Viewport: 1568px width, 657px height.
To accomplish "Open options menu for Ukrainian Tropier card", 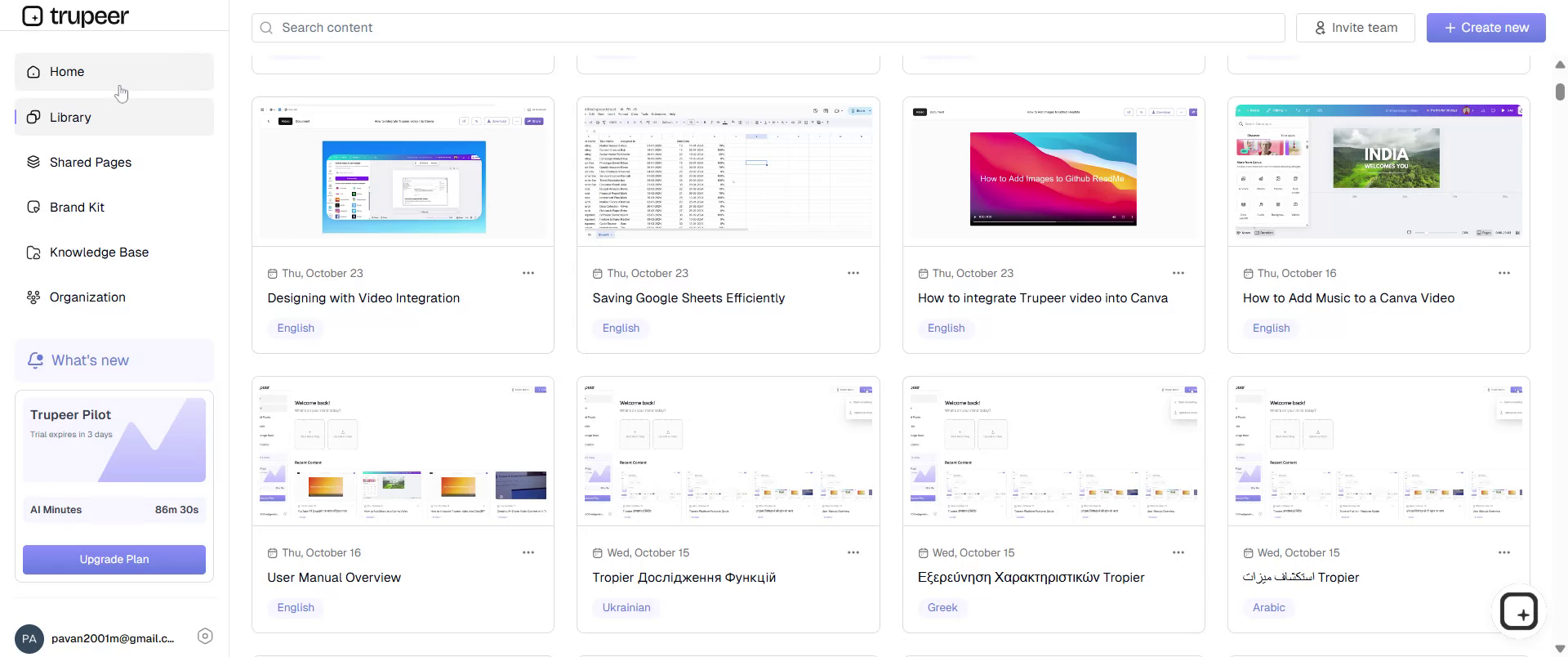I will click(853, 552).
